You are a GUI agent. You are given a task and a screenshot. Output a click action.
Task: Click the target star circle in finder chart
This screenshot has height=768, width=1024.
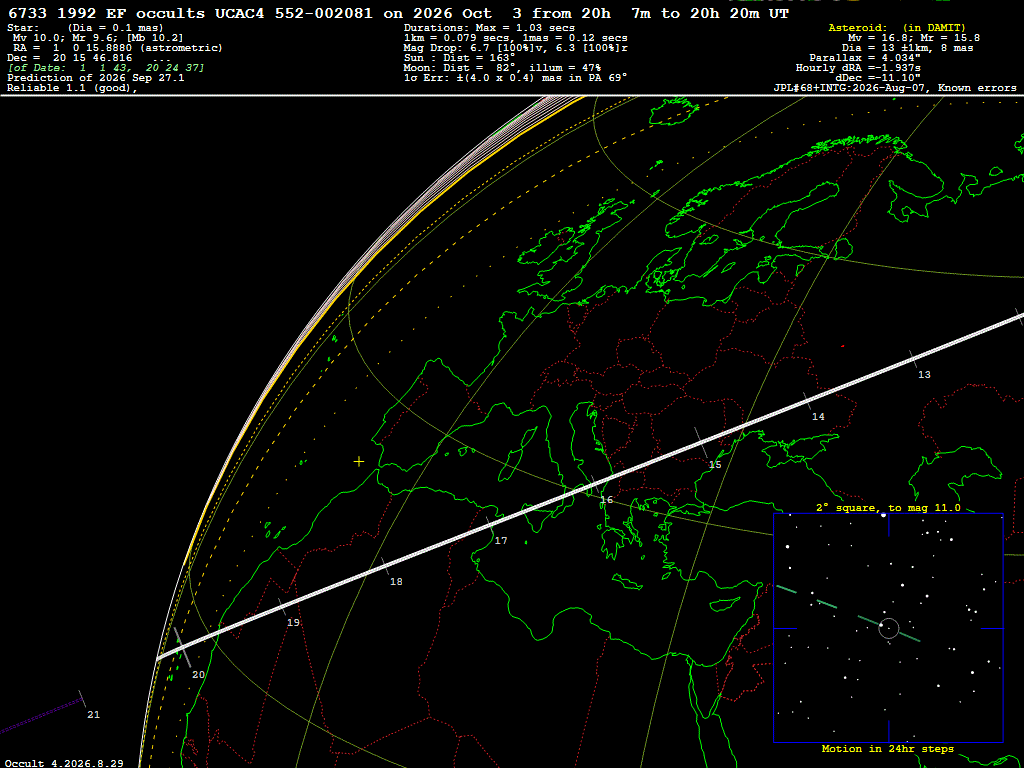(889, 628)
